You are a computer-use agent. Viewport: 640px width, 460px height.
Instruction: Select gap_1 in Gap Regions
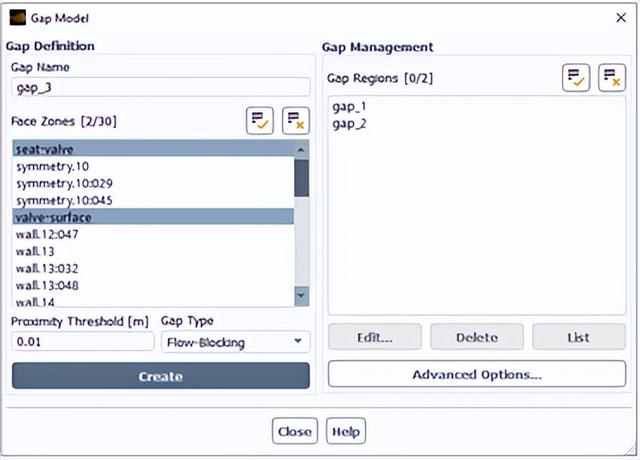[x=349, y=107]
